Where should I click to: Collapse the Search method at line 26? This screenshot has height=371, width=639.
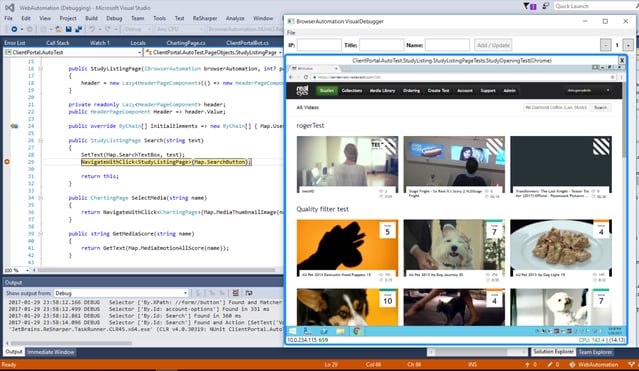[x=40, y=140]
